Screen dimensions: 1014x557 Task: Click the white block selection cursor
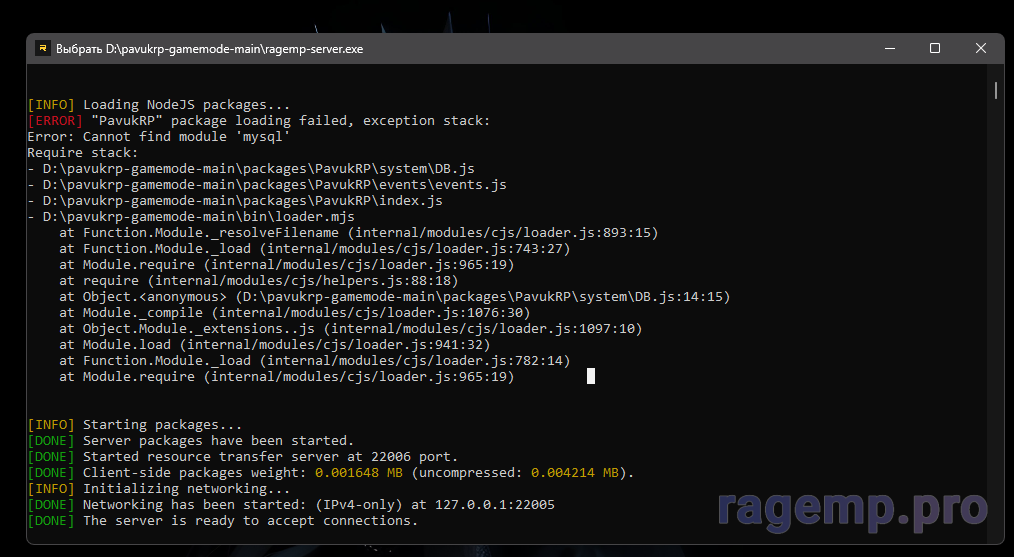591,376
